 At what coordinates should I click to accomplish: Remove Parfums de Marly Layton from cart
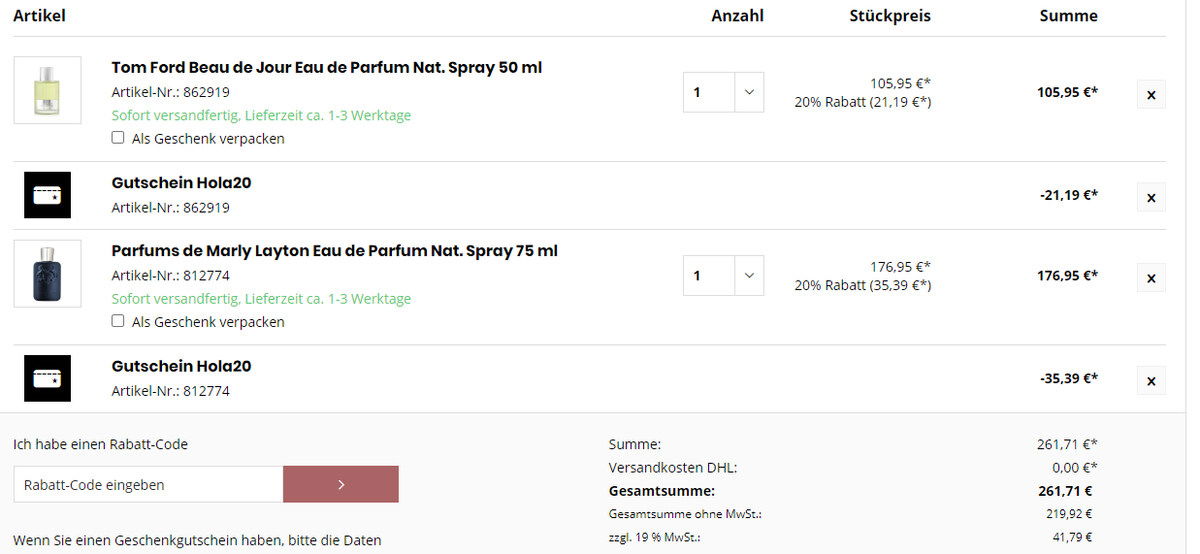point(1151,278)
